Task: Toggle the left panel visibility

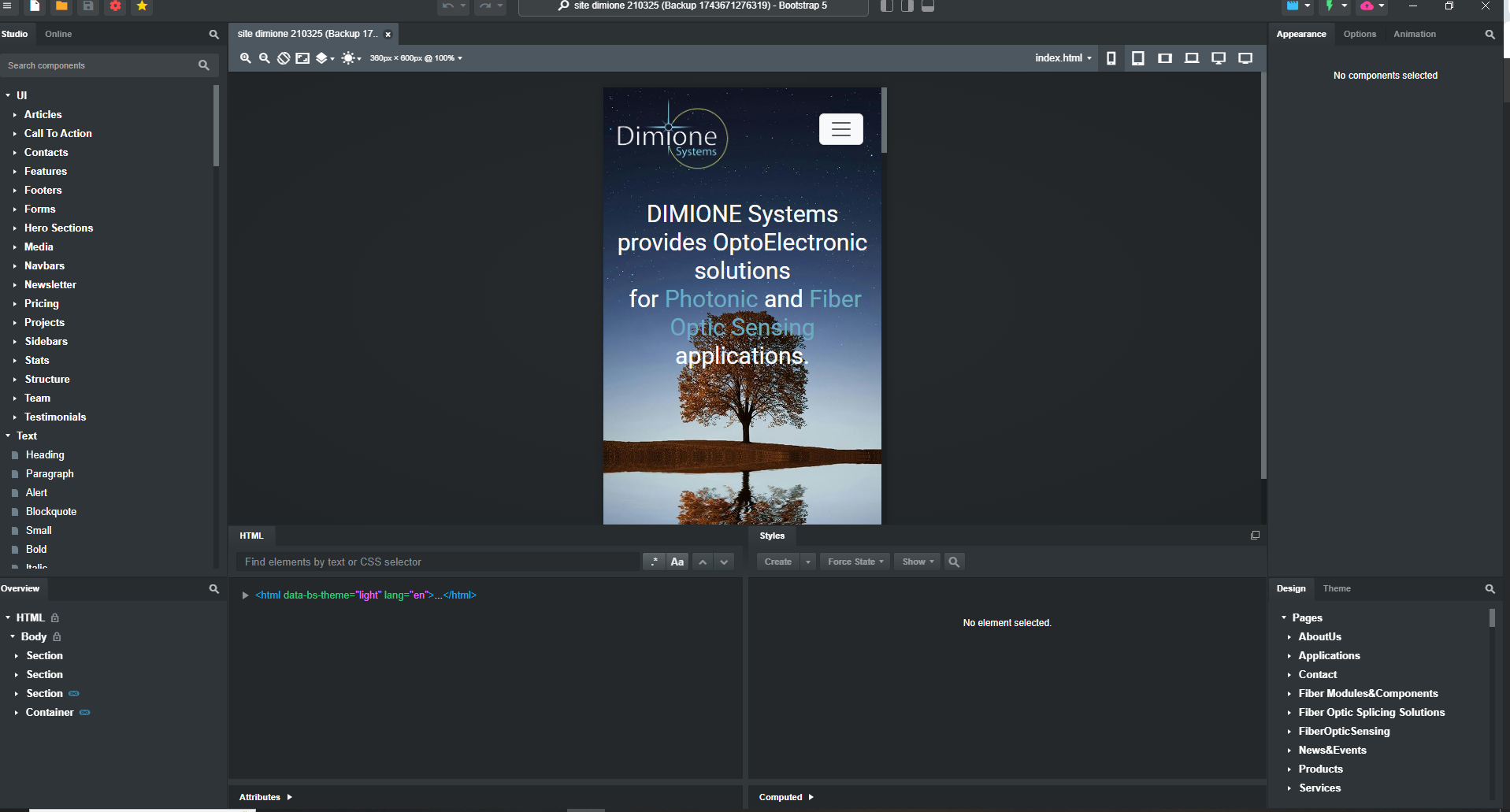Action: (x=887, y=6)
